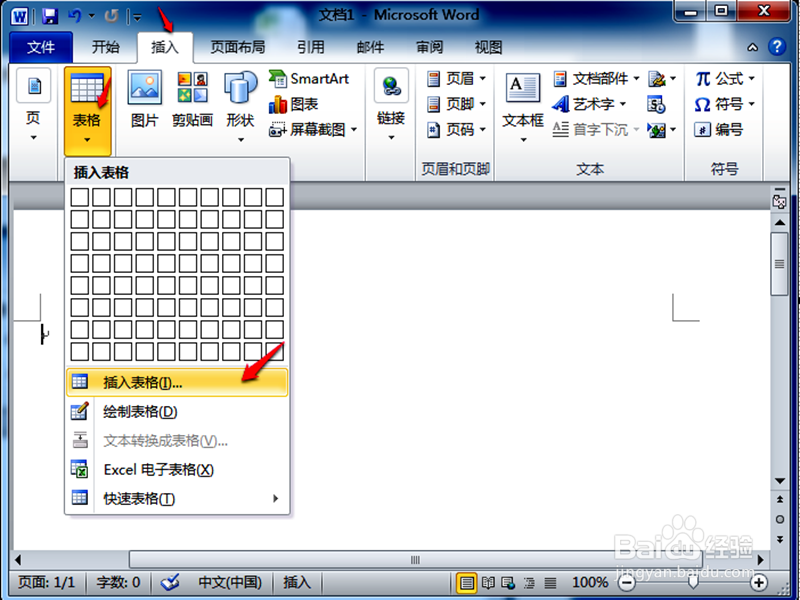Click the horizontal scrollbar right arrow
800x600 pixels.
[x=761, y=560]
